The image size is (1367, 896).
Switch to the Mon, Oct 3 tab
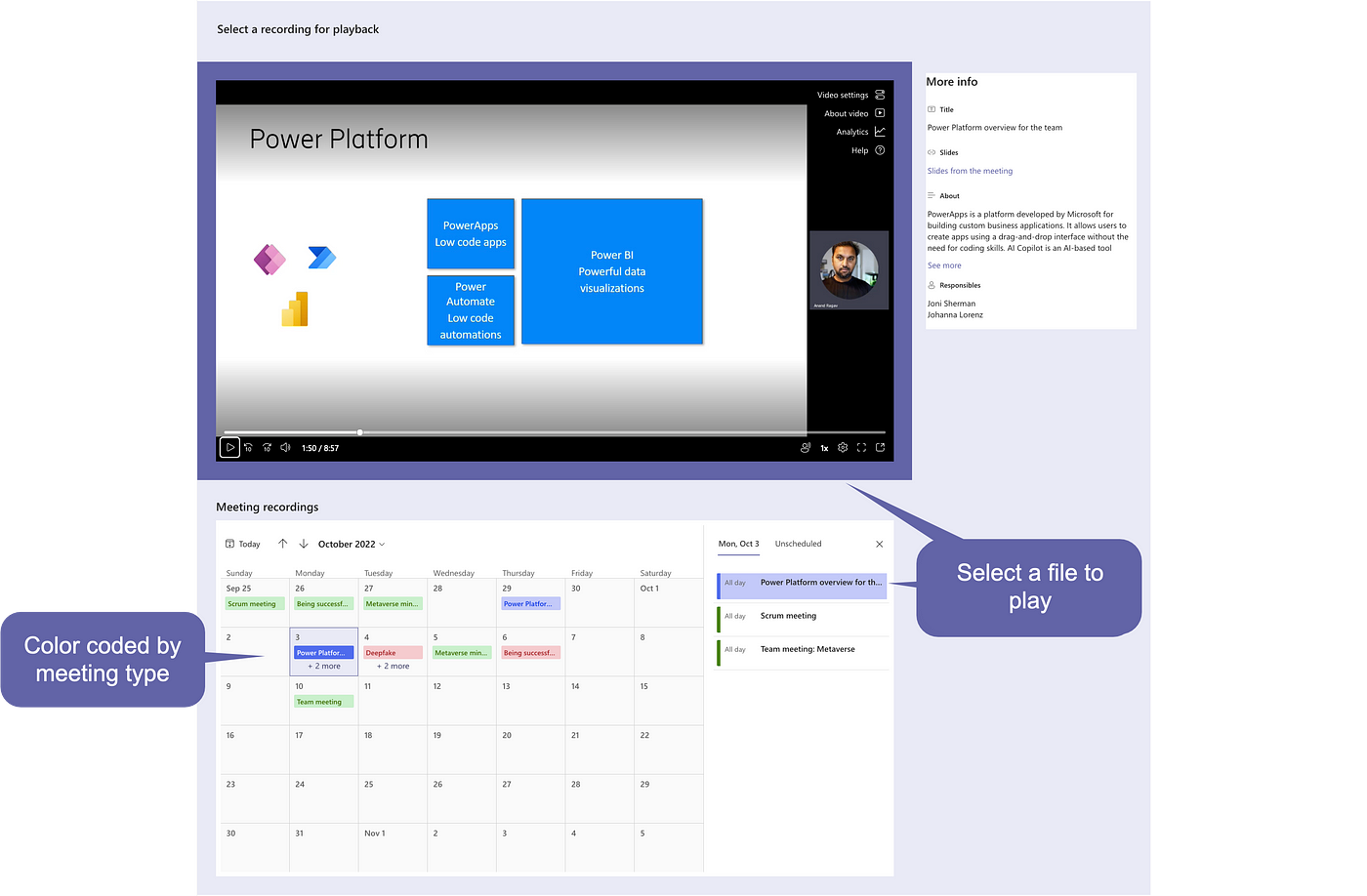click(x=738, y=544)
